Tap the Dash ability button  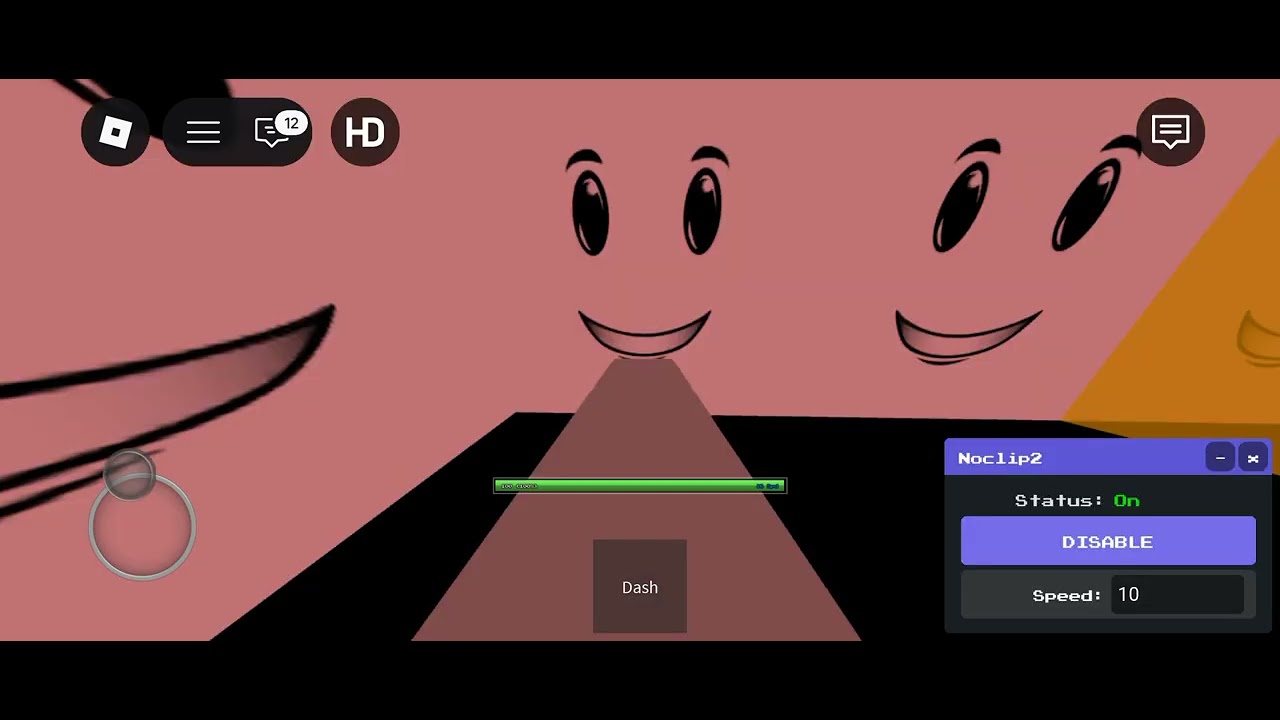640,587
